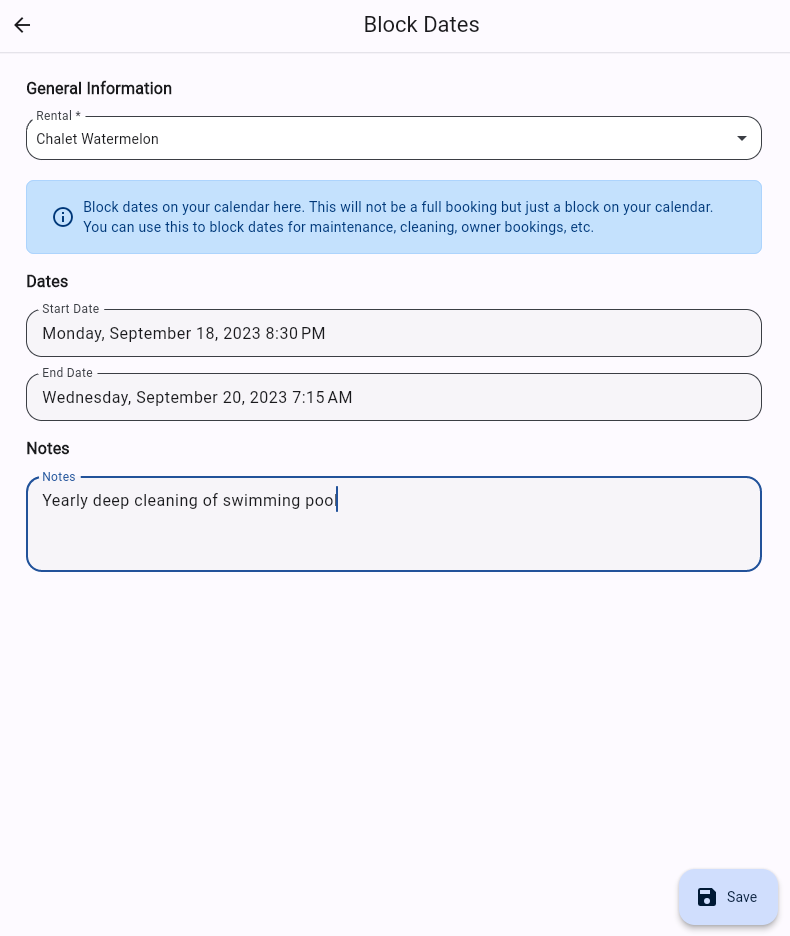
Task: Click the 'Rental *' floating label
Action: [58, 116]
